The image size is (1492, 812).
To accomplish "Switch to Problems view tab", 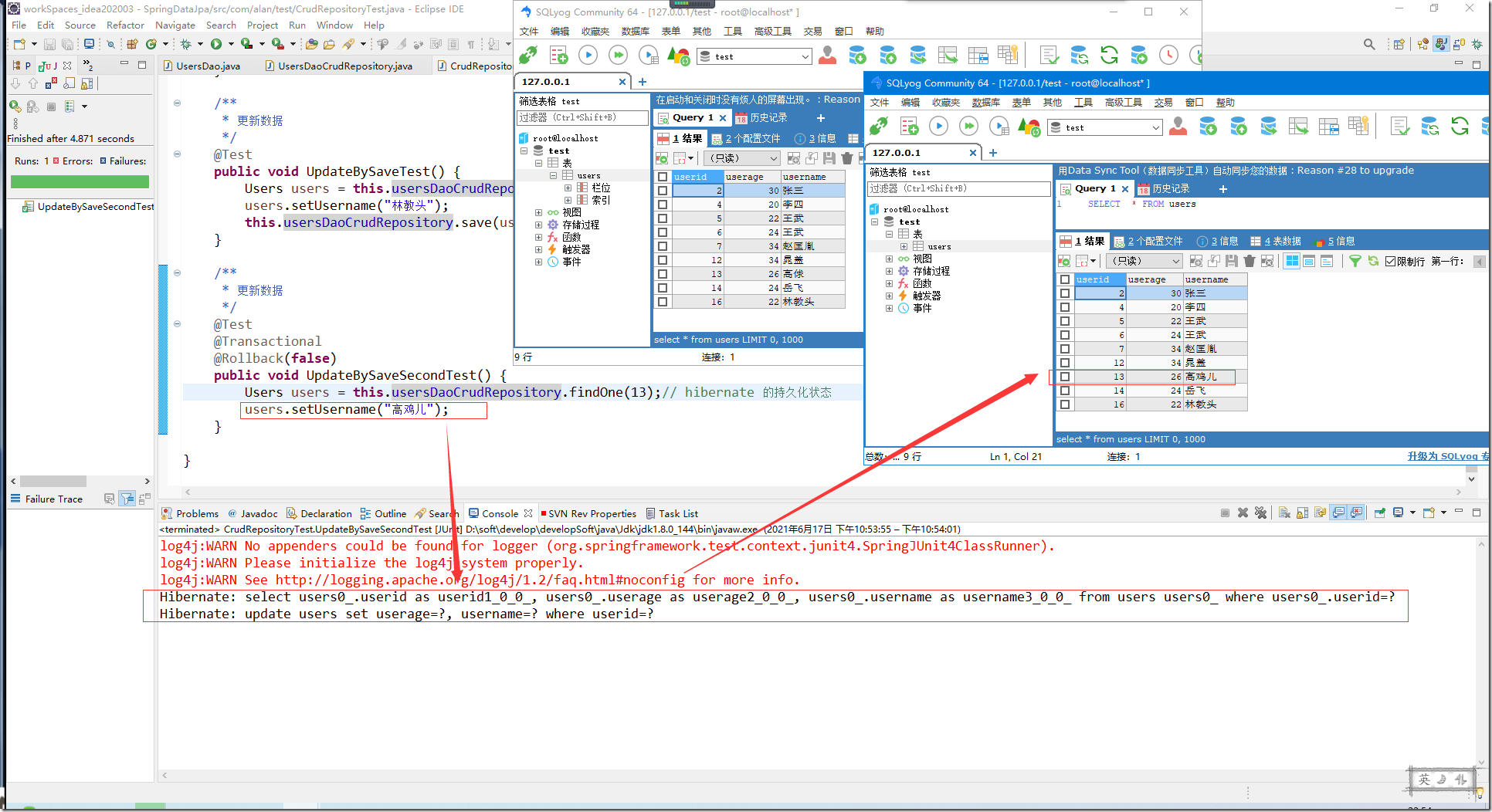I will [190, 513].
